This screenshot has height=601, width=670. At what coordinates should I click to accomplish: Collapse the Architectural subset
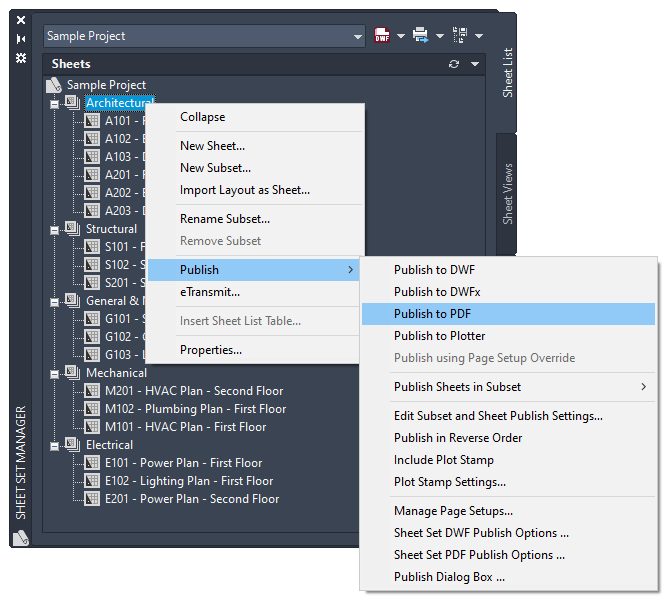54,104
